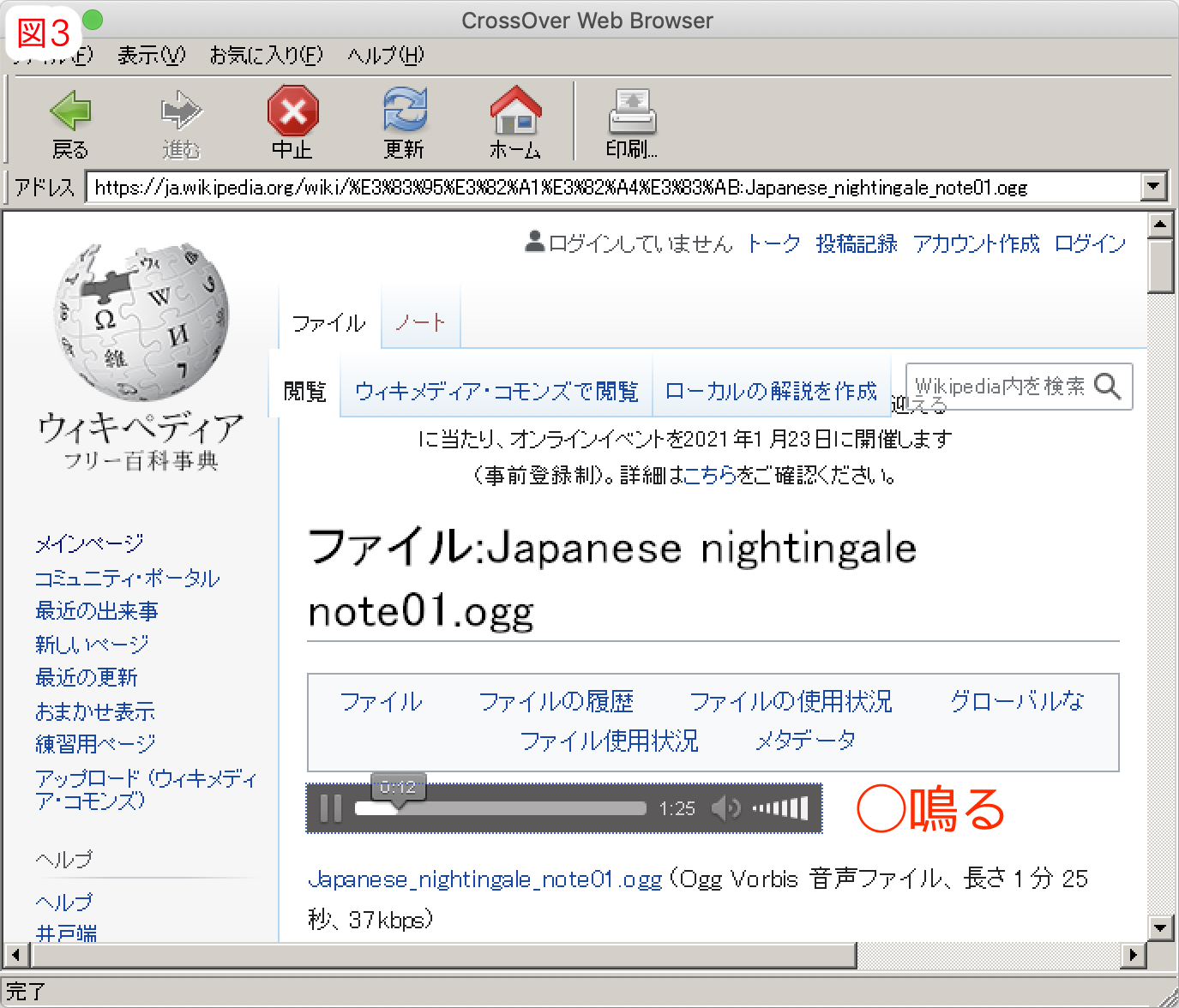Open the アカウント作成 link
1179x1008 pixels.
click(976, 244)
